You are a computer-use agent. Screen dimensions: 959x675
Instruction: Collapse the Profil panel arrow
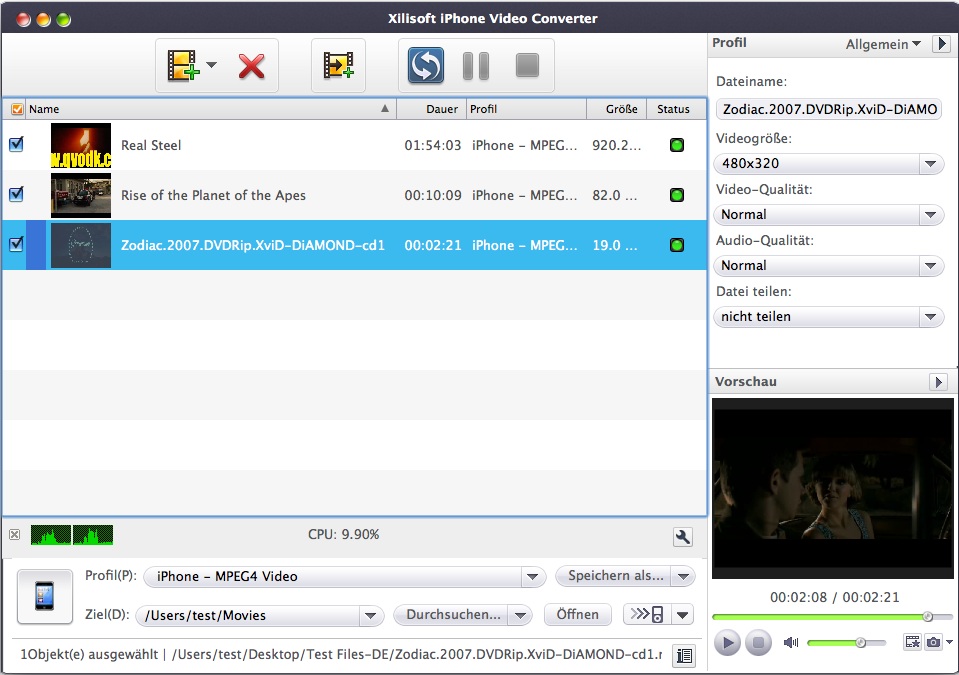click(x=941, y=44)
